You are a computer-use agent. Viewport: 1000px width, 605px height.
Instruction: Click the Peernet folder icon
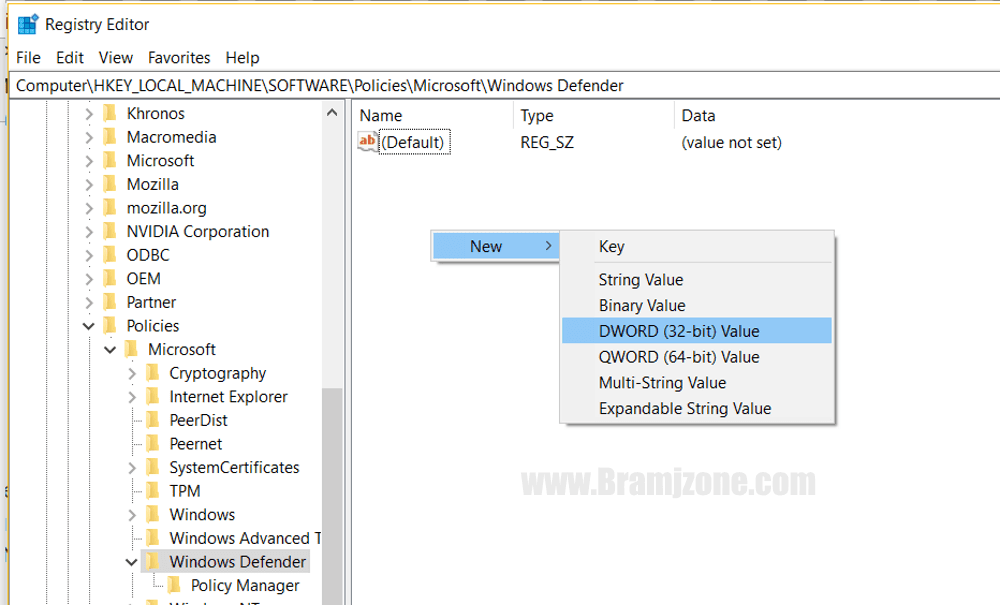point(153,443)
